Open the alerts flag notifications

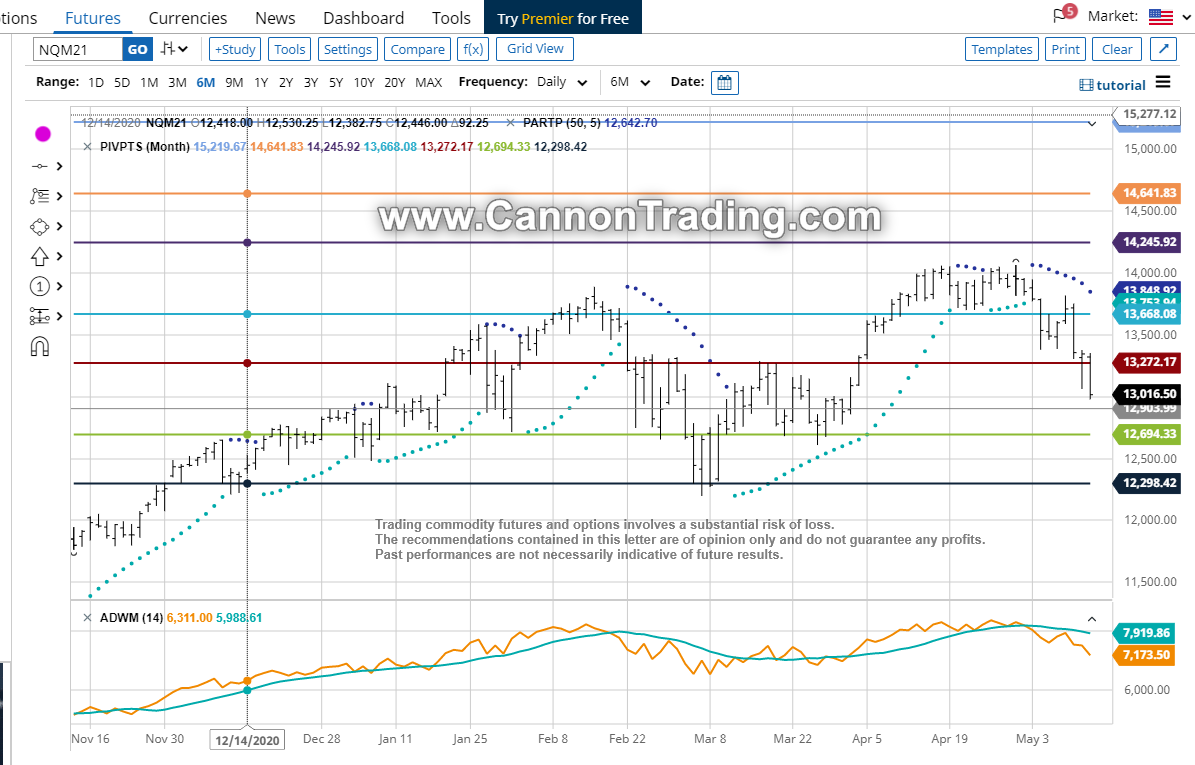(x=1062, y=16)
